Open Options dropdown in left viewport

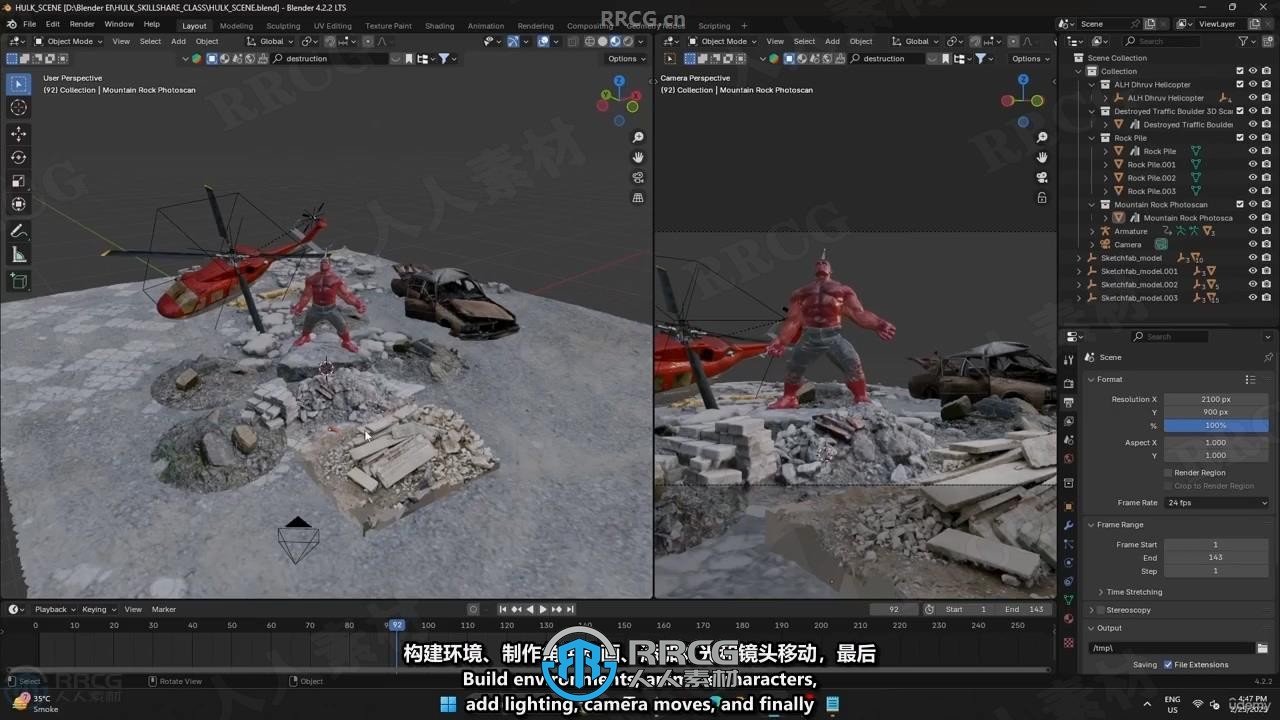pyautogui.click(x=625, y=59)
